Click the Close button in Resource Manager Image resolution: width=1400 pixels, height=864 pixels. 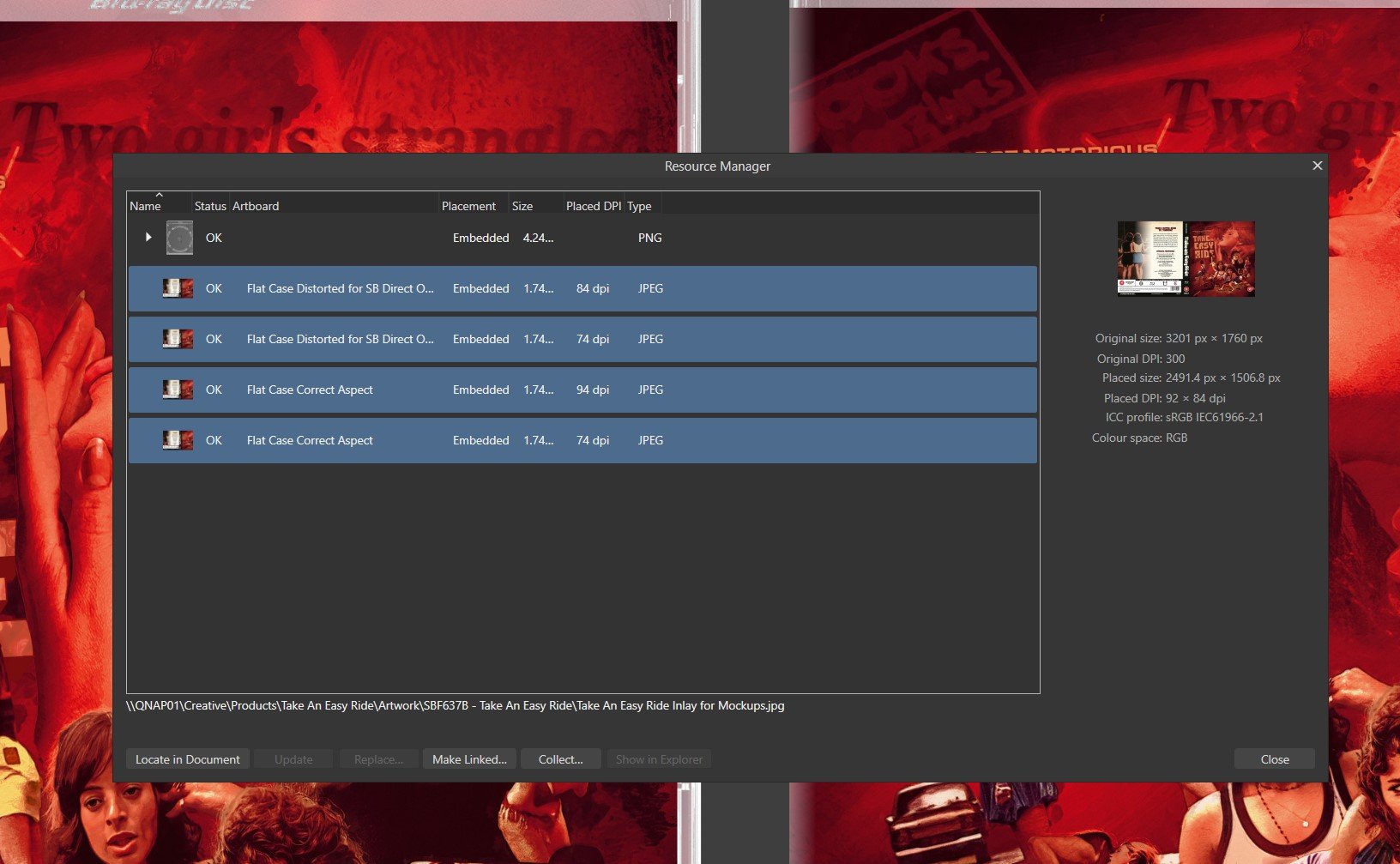click(1275, 759)
